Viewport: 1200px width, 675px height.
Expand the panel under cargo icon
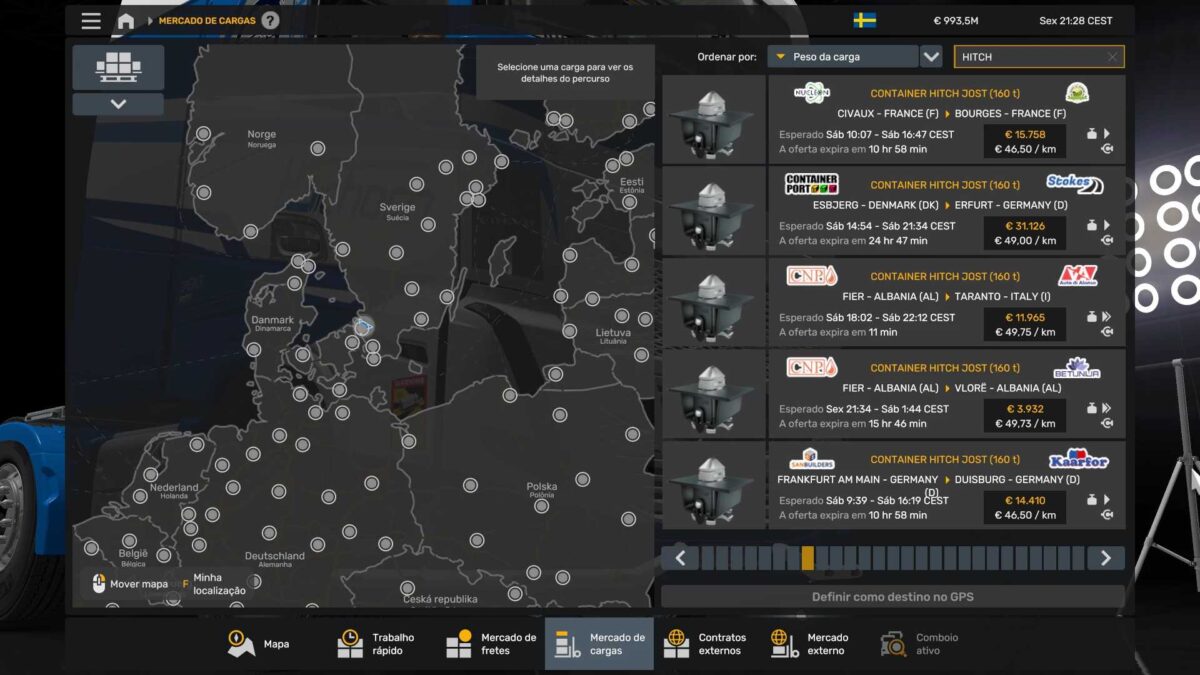(x=118, y=104)
